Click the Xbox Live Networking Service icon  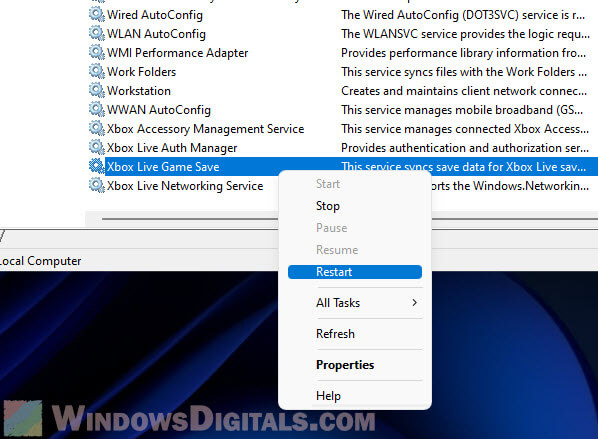pos(97,186)
